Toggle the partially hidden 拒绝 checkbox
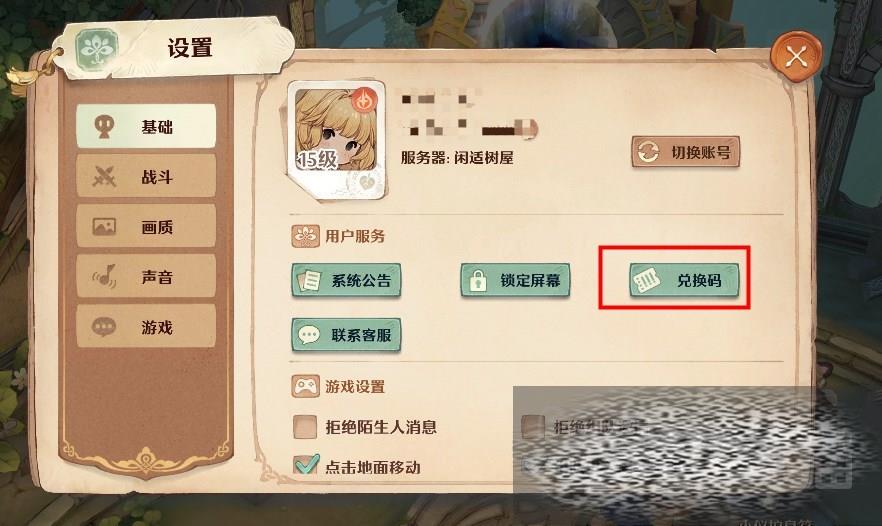The width and height of the screenshot is (882, 526). (x=533, y=427)
